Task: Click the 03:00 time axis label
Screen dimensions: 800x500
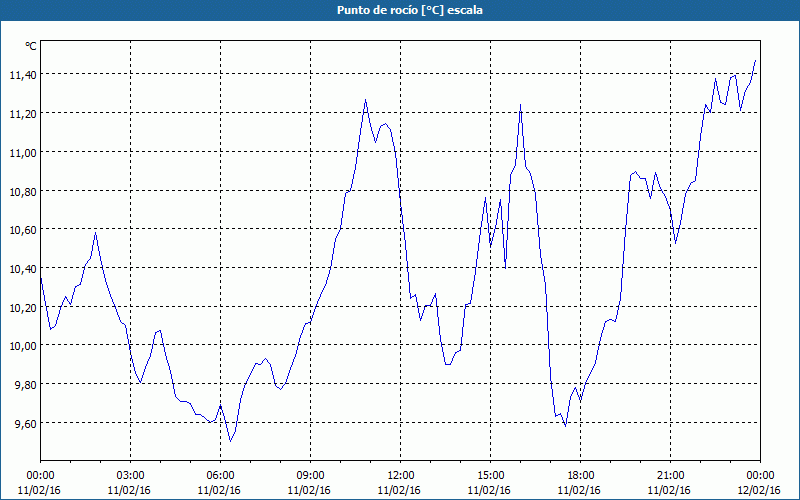Action: click(x=131, y=476)
